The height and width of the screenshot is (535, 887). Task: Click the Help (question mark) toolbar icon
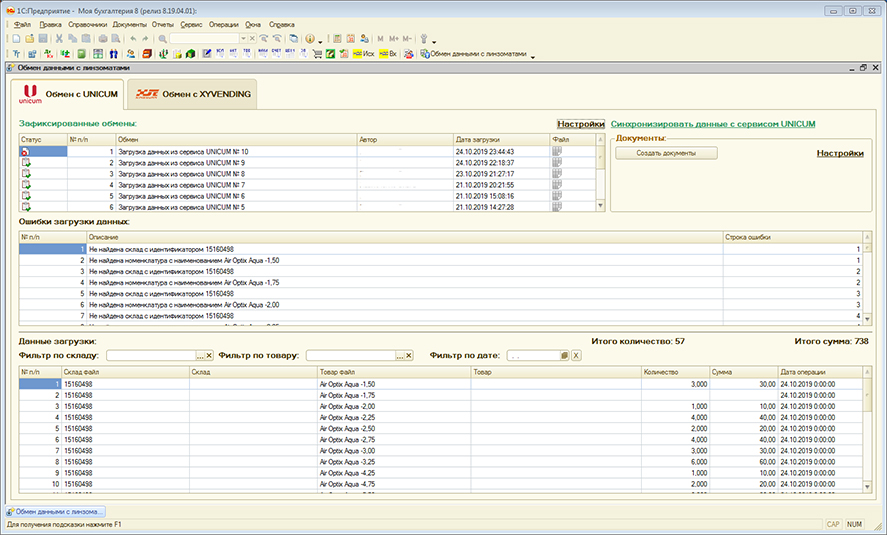[309, 38]
